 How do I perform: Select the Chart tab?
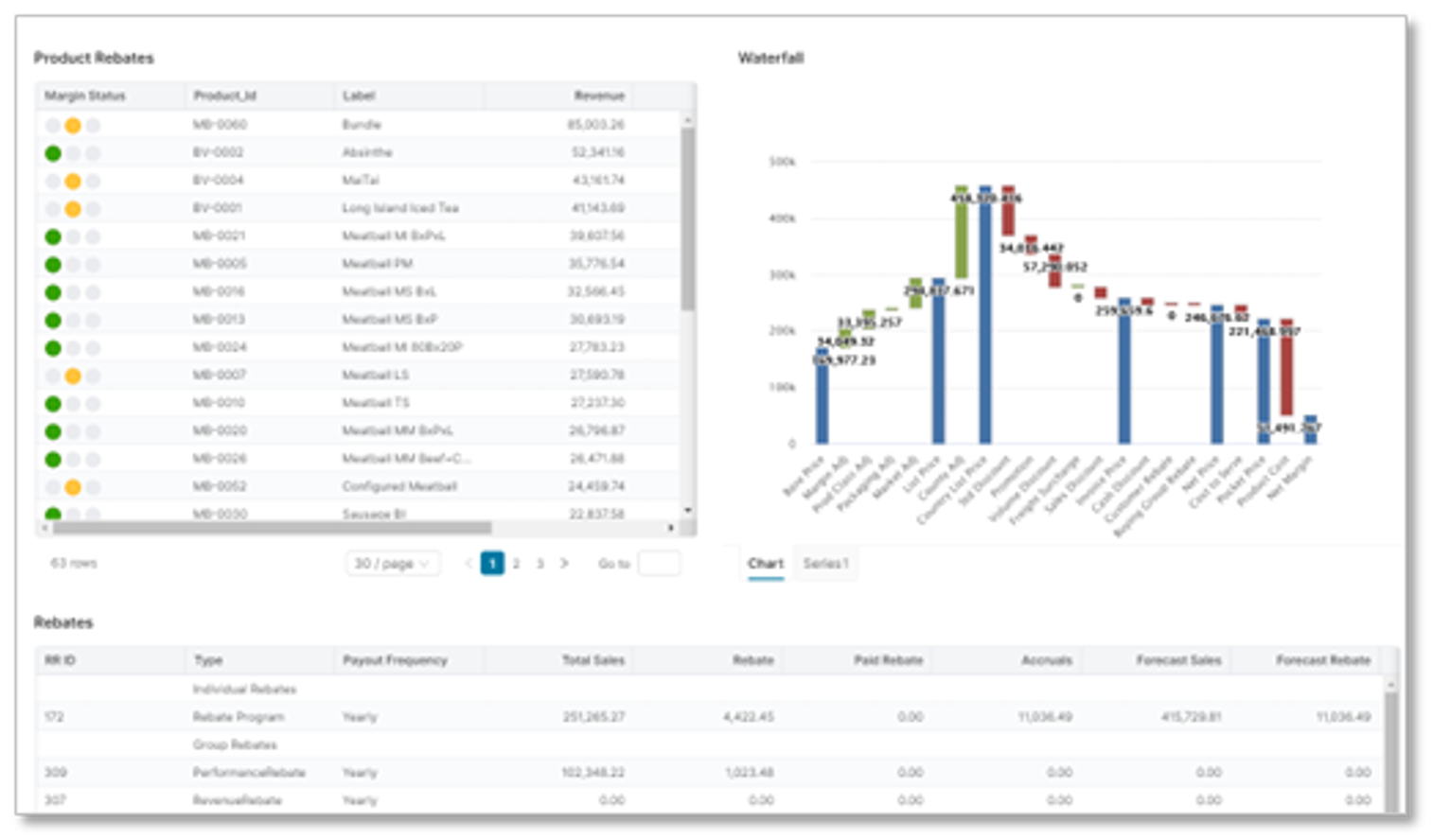765,564
